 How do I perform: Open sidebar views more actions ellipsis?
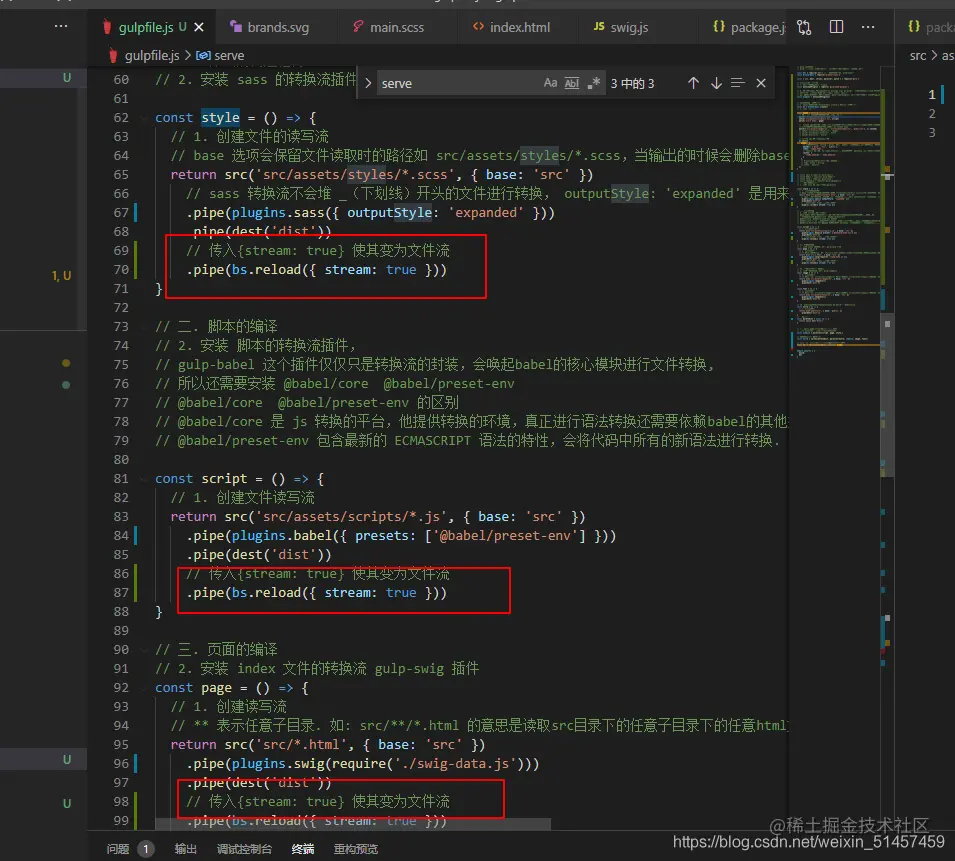[61, 26]
